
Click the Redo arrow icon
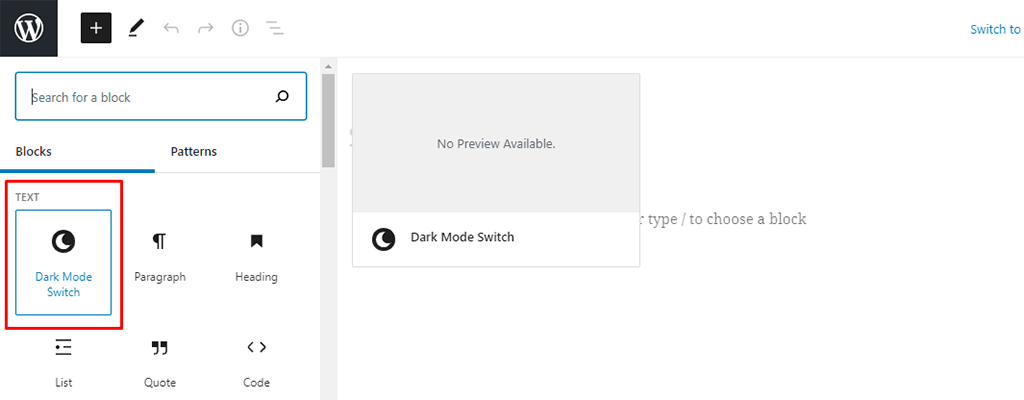pyautogui.click(x=205, y=28)
